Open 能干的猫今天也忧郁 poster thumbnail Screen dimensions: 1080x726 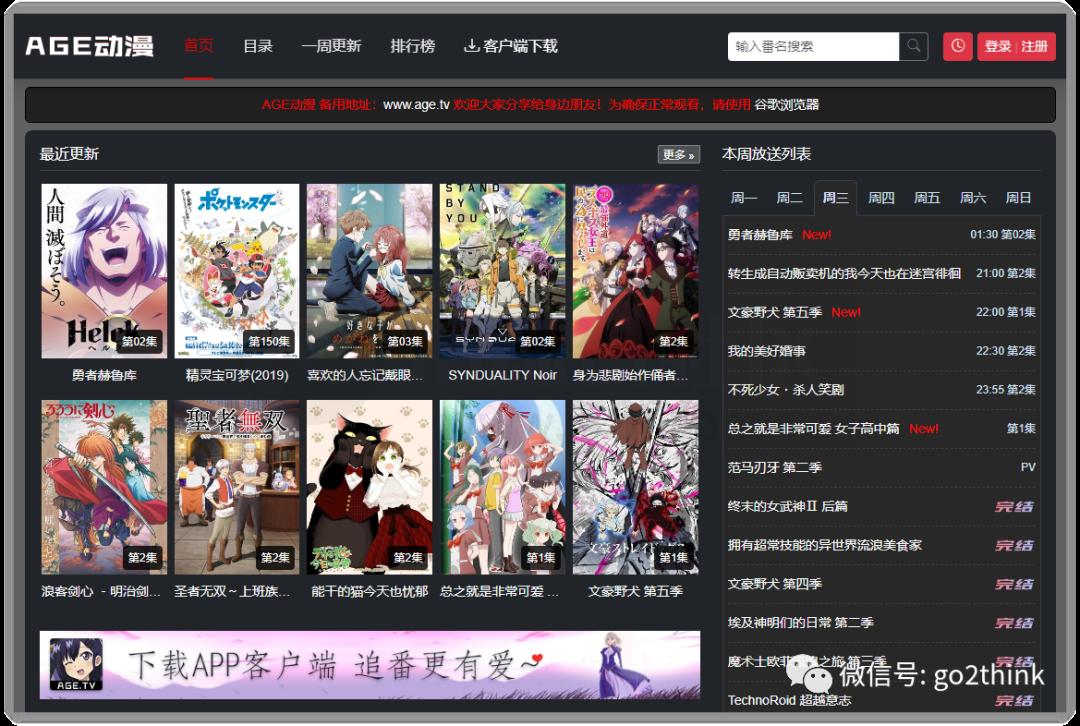370,487
